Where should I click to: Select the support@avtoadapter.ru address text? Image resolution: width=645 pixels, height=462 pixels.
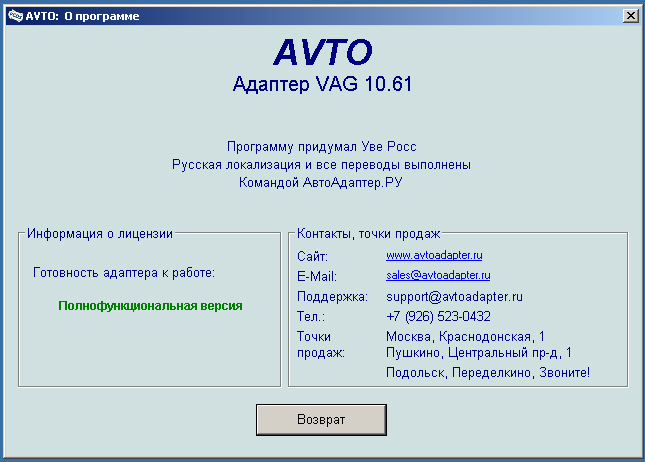tap(454, 297)
